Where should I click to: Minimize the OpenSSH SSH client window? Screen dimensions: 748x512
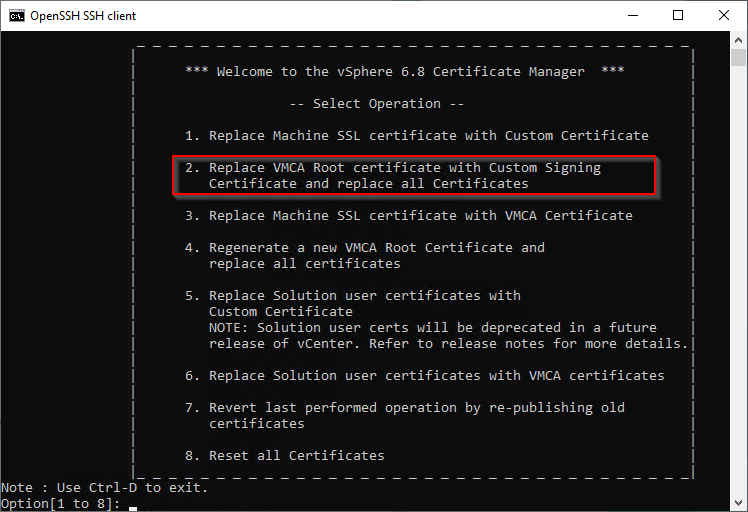[633, 16]
